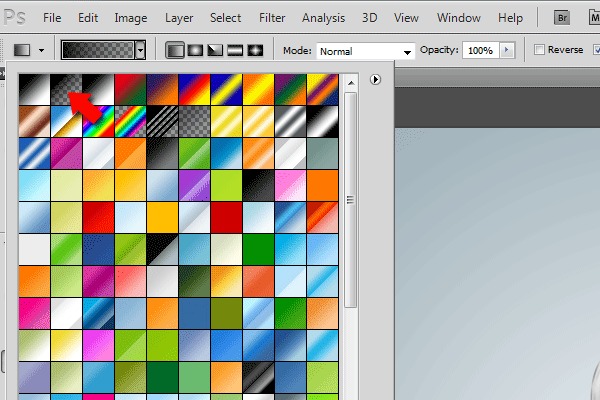Open the Edit menu
The height and width of the screenshot is (400, 600).
click(88, 18)
